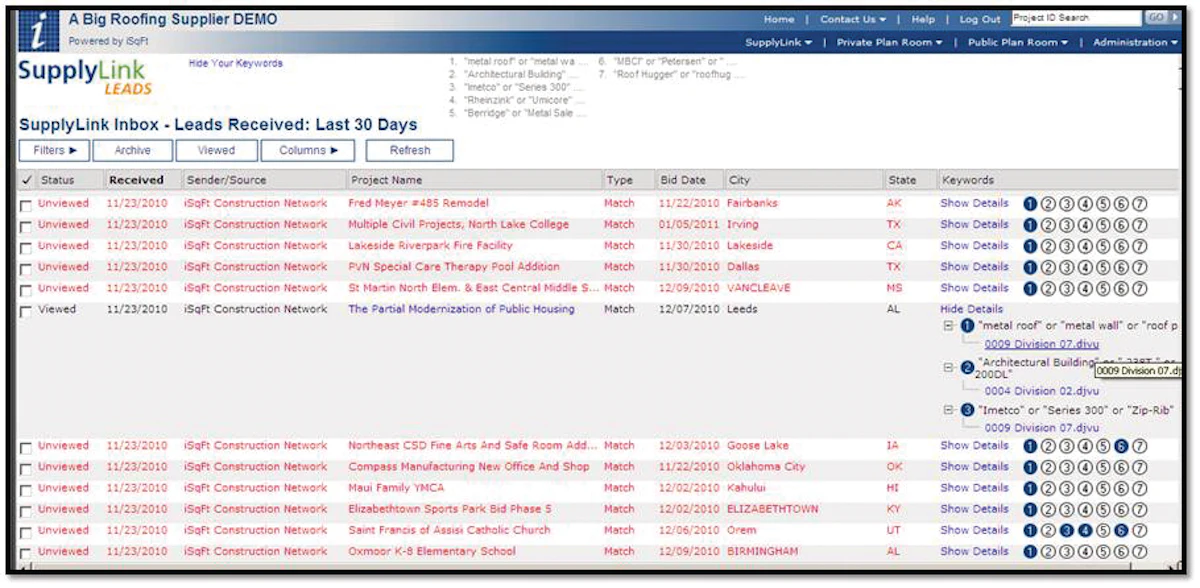Viewport: 1200px width, 588px height.
Task: Check the Partial Modernization of Public Housing checkbox
Action: [27, 311]
